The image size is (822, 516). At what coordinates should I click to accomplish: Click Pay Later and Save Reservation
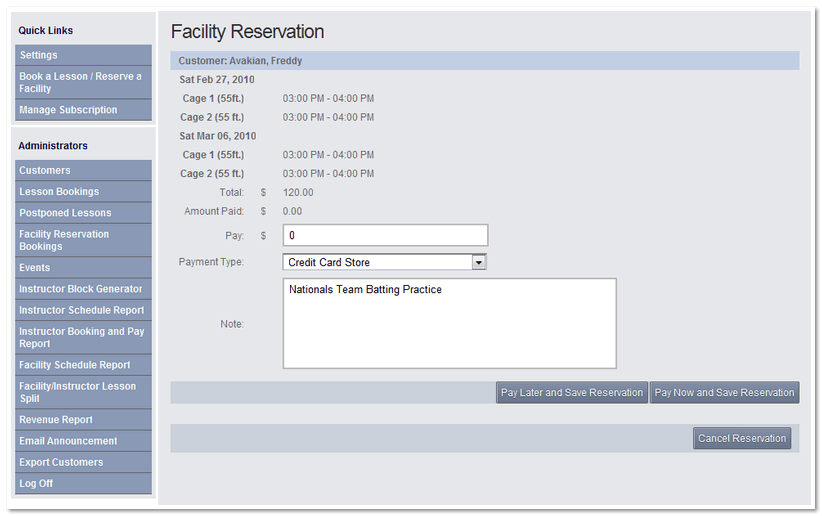click(571, 392)
